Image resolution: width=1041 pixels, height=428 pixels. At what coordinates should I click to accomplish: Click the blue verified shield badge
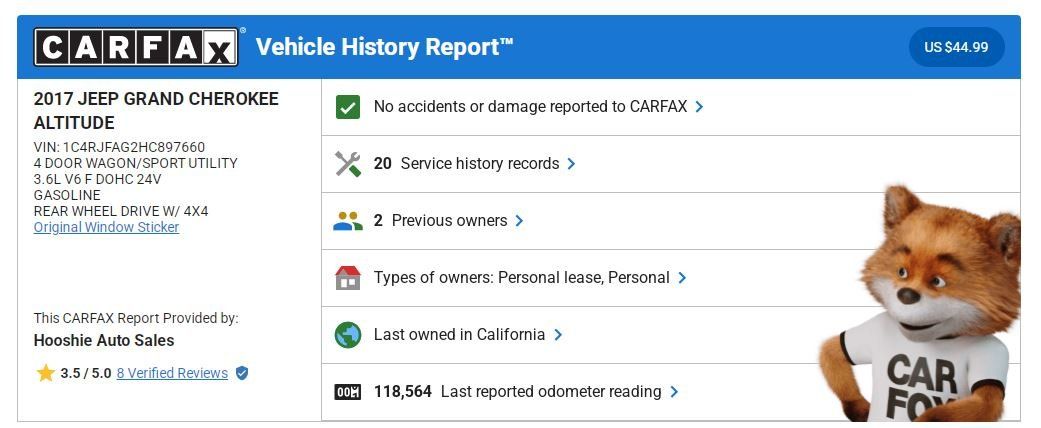coord(242,374)
